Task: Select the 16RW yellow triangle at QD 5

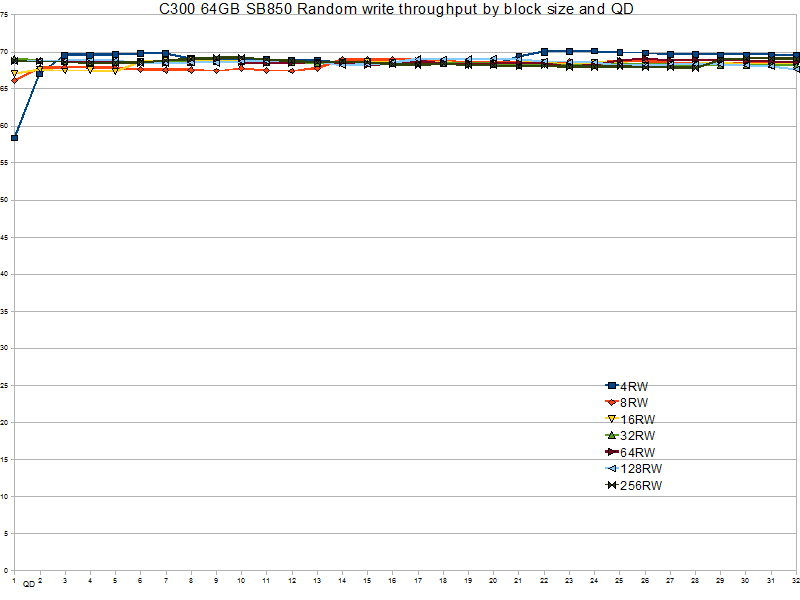Action: tap(115, 71)
